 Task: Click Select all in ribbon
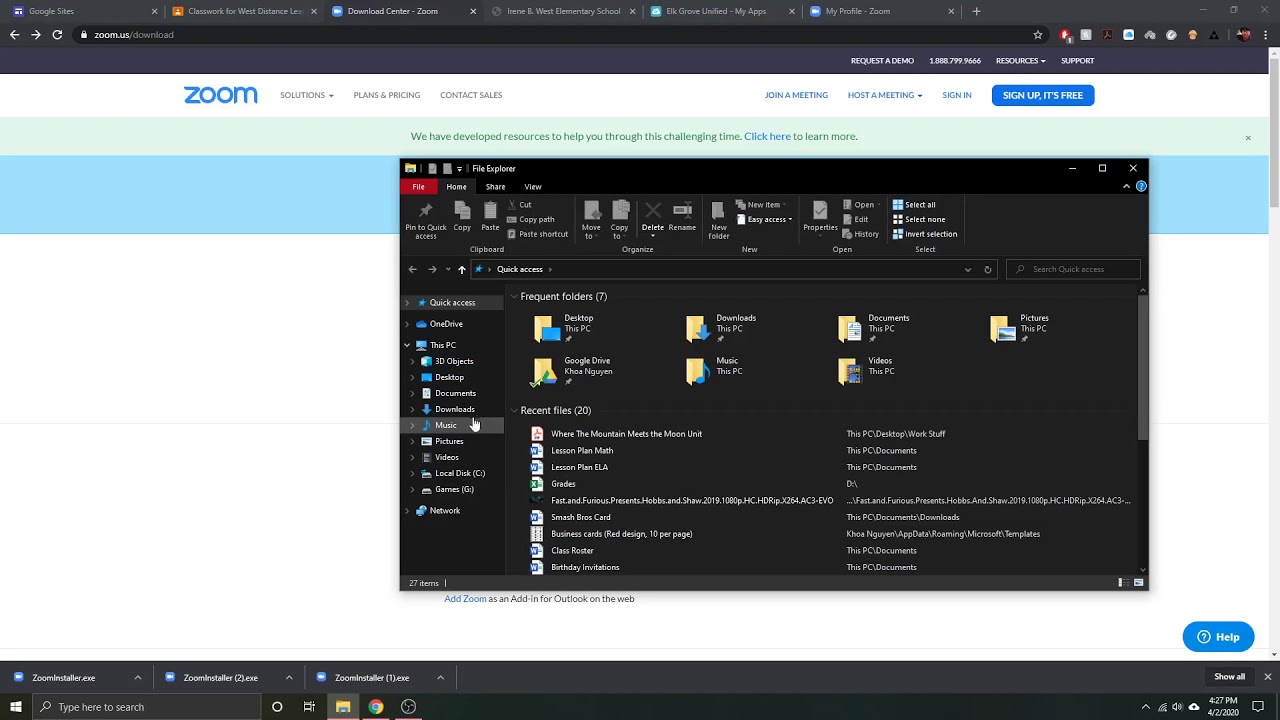click(x=914, y=205)
